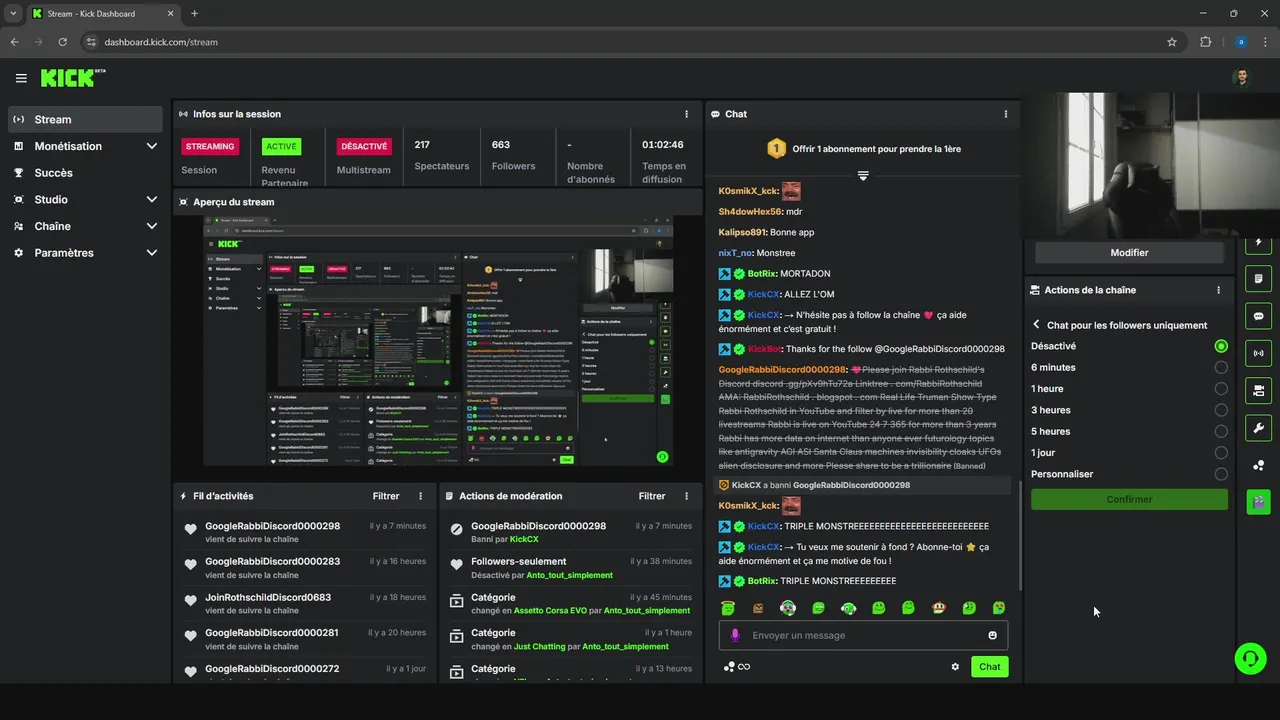Open a new browser tab
Image resolution: width=1280 pixels, height=720 pixels.
tap(194, 13)
